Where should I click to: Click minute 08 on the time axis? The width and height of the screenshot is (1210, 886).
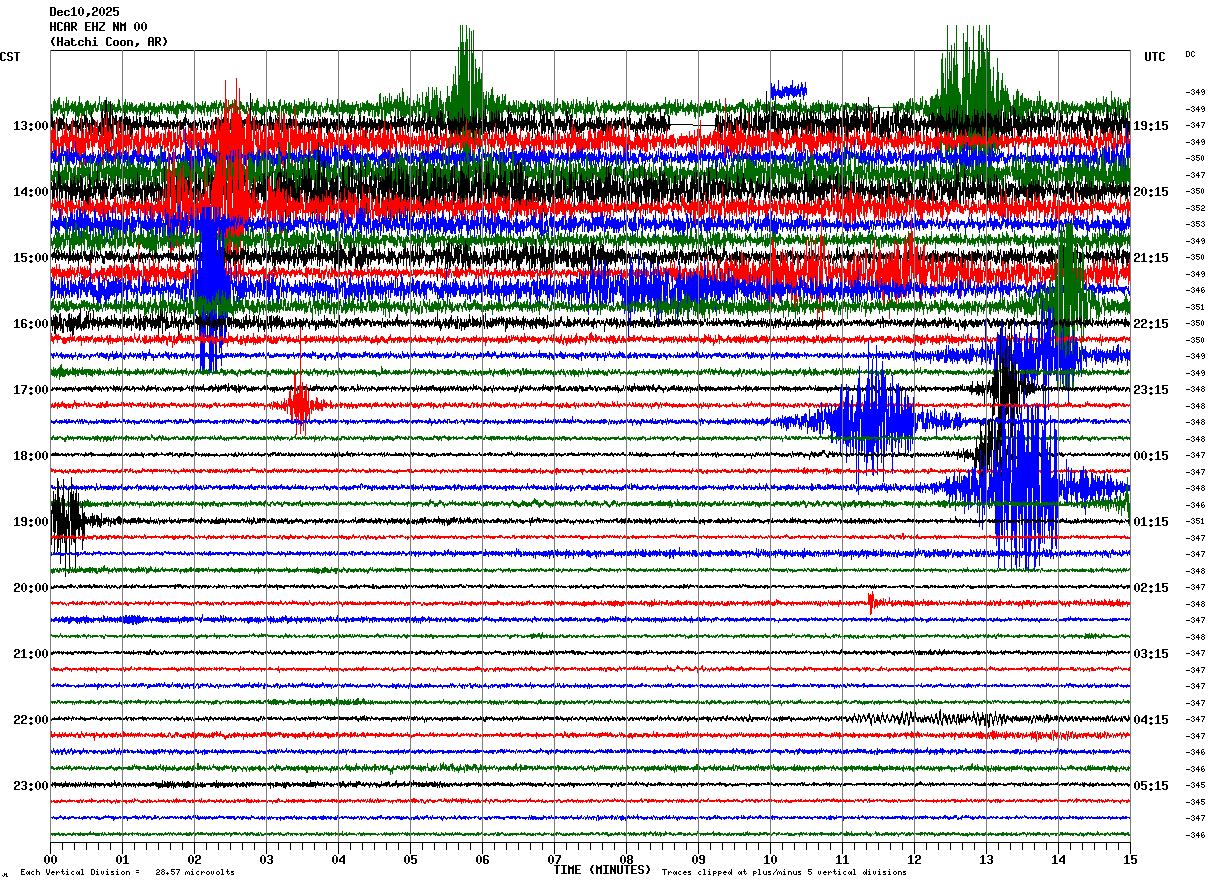(626, 859)
